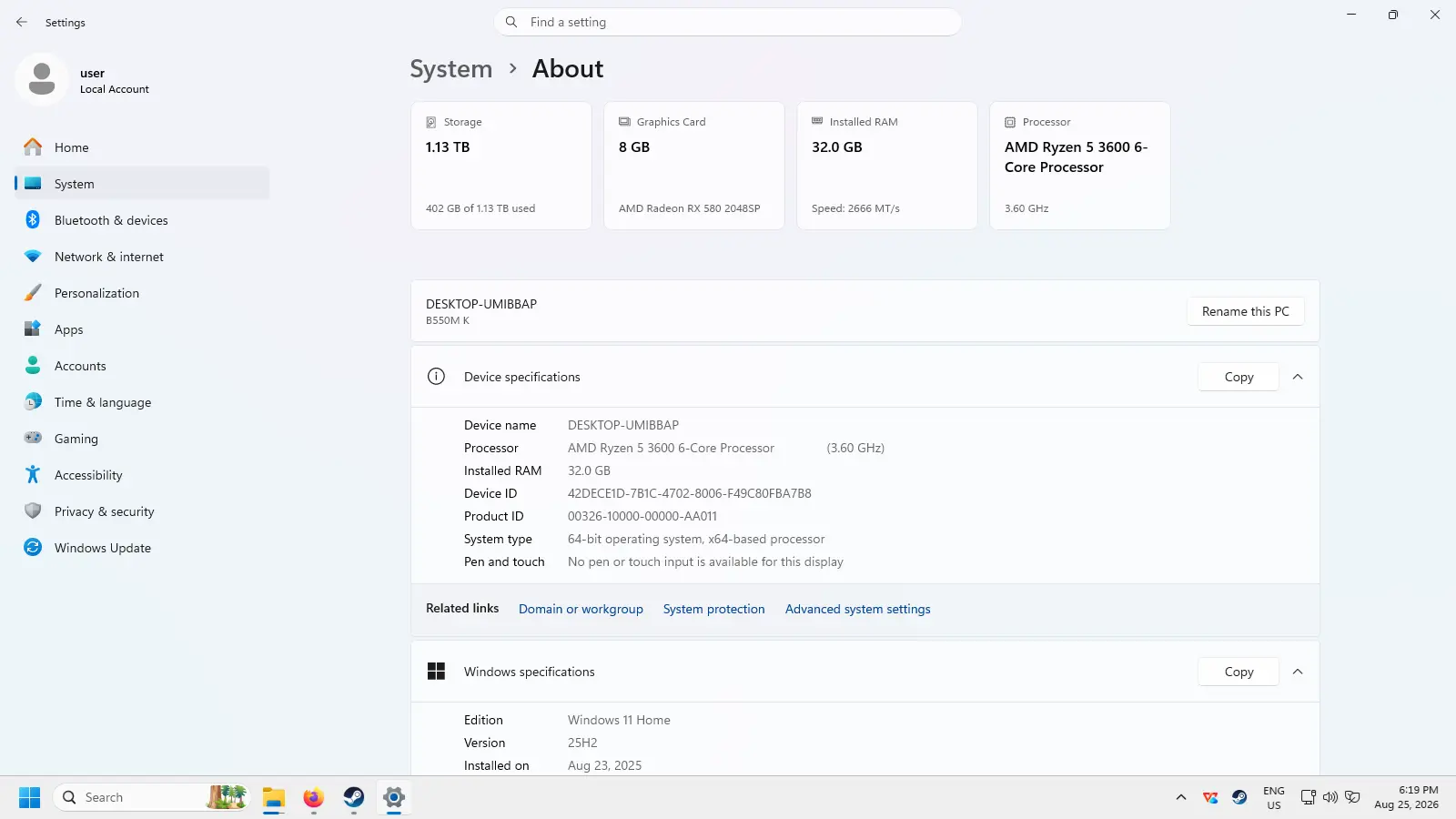Click the shield icon for Privacy & security
Viewport: 1456px width, 819px height.
(x=33, y=511)
